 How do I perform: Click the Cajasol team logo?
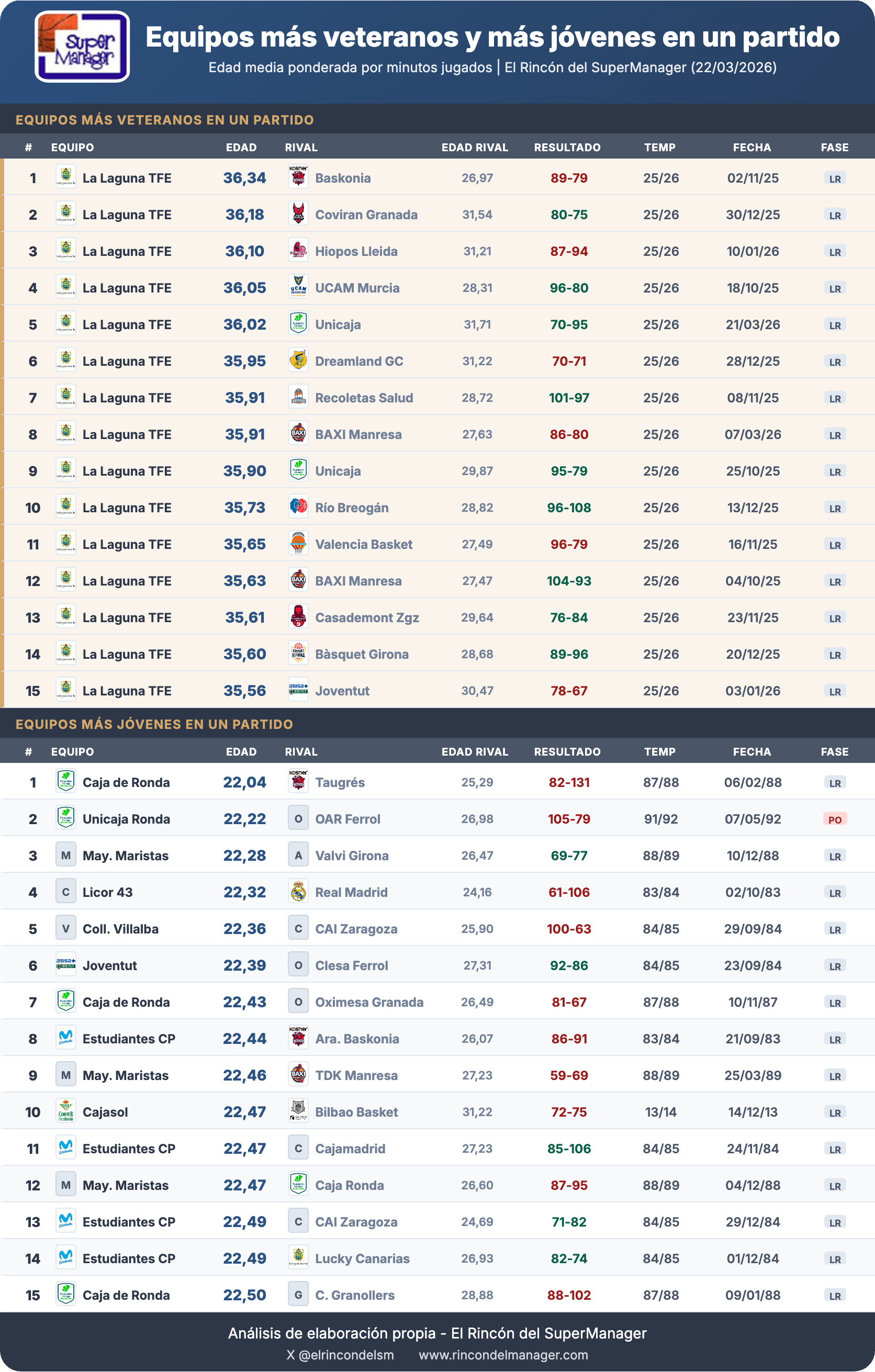click(x=66, y=1111)
